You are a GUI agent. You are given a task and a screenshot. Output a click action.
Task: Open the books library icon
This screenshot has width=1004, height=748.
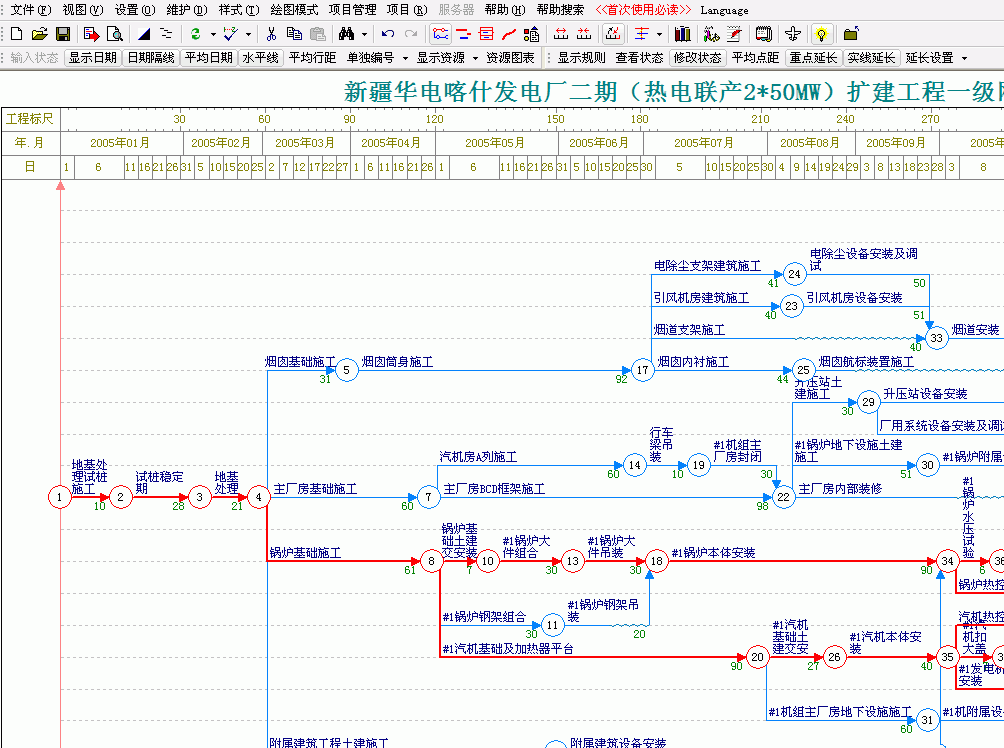683,34
